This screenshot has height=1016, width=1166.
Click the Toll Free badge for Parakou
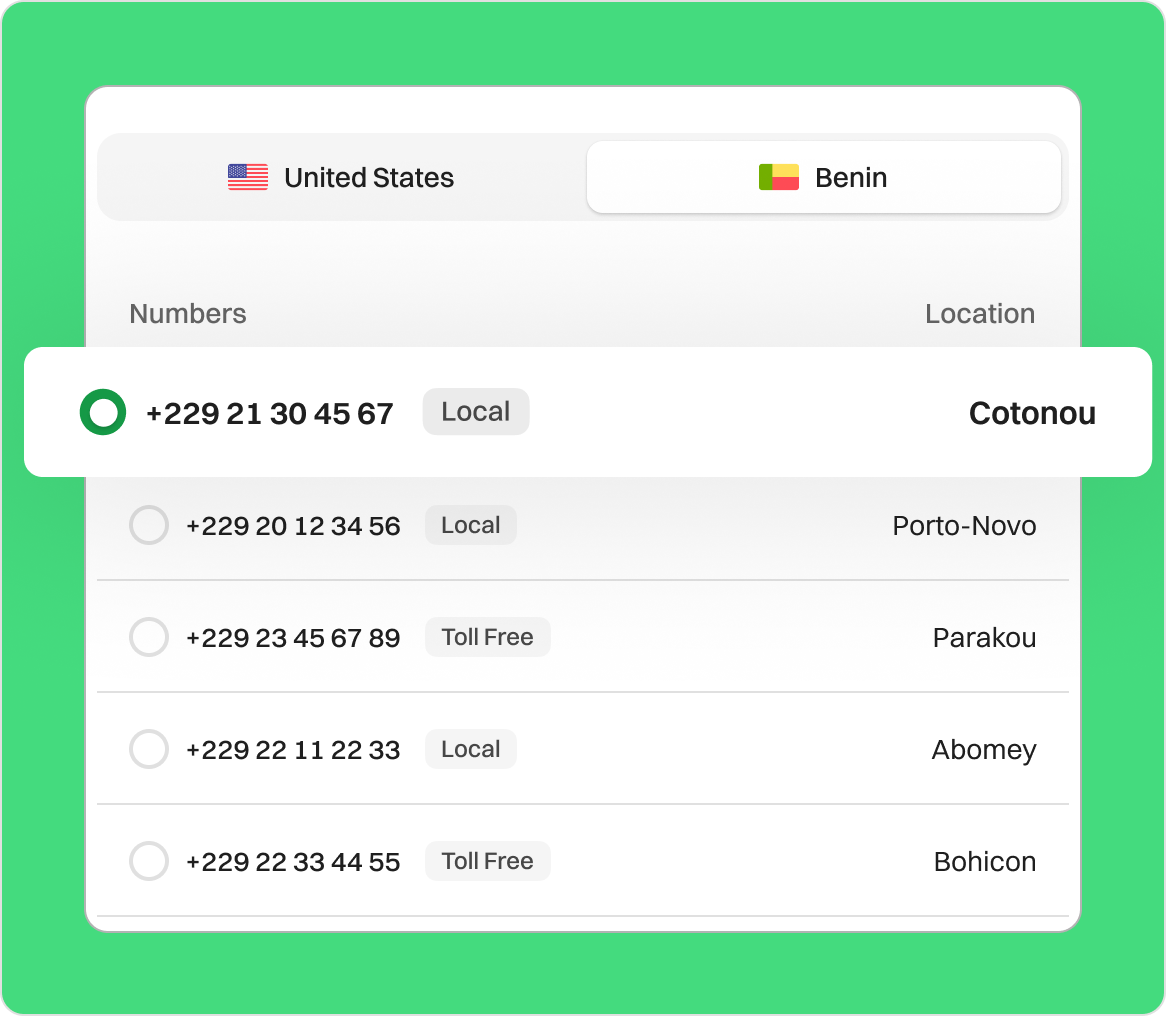pyautogui.click(x=487, y=638)
